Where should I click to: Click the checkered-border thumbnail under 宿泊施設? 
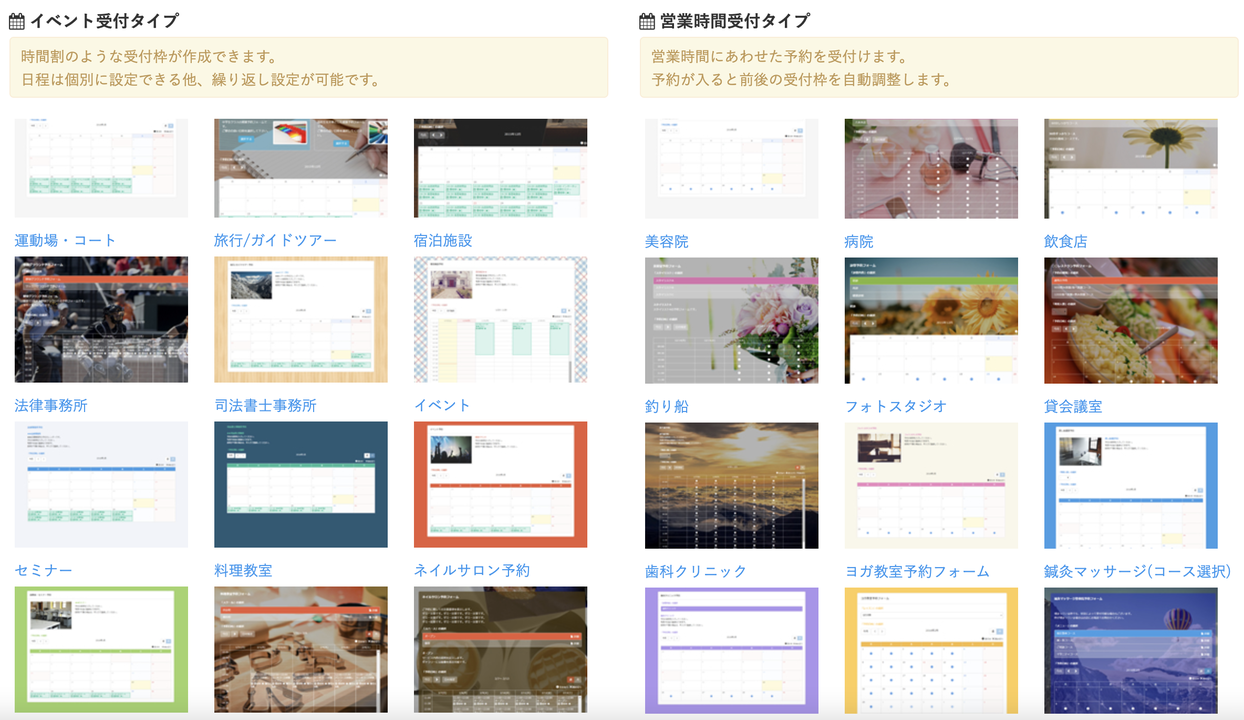click(x=501, y=320)
